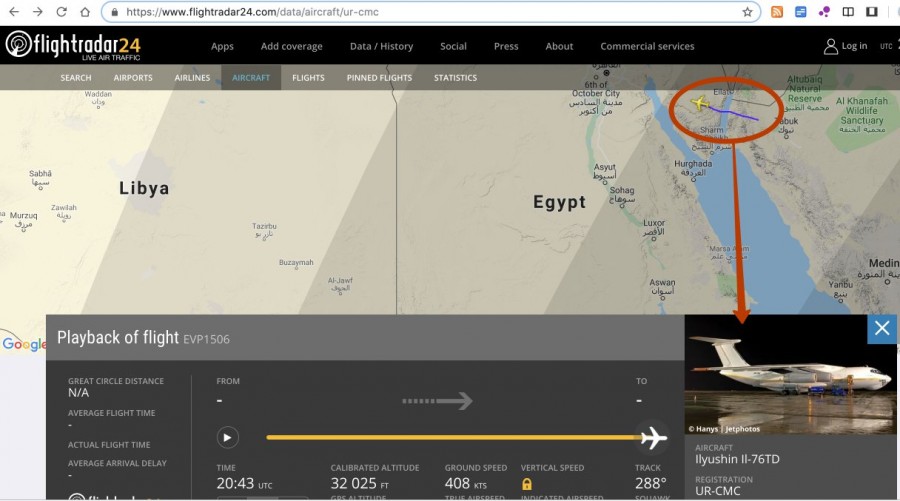Select flight number EVP1506
Image resolution: width=900 pixels, height=501 pixels.
click(207, 339)
